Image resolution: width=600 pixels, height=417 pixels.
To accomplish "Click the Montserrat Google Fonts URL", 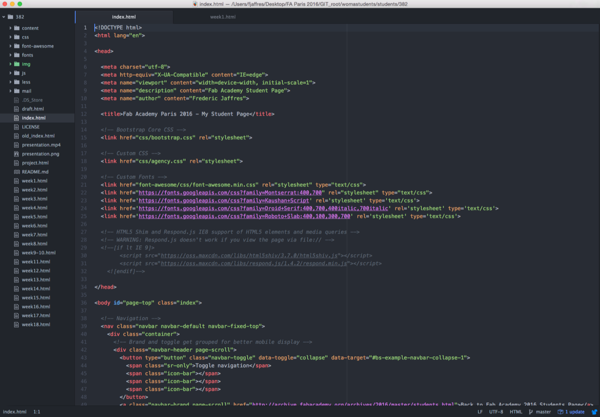I will [x=230, y=193].
